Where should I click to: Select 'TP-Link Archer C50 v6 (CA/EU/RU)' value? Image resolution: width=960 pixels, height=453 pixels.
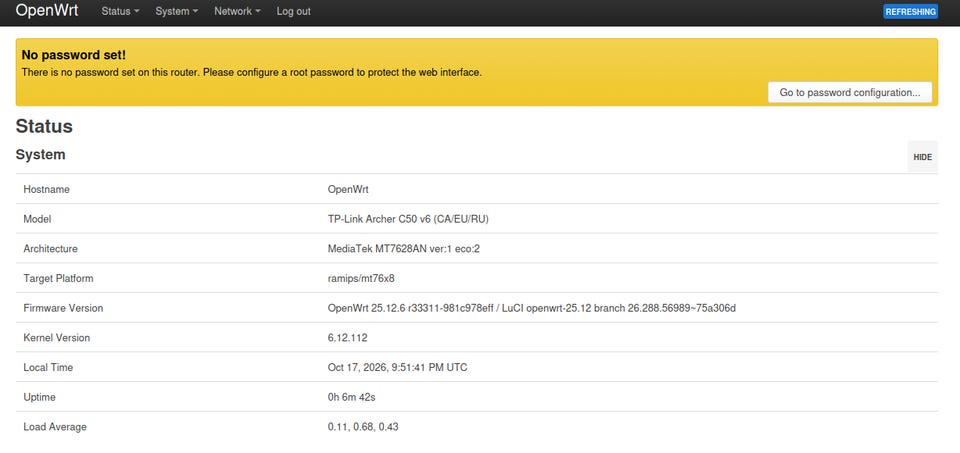408,219
